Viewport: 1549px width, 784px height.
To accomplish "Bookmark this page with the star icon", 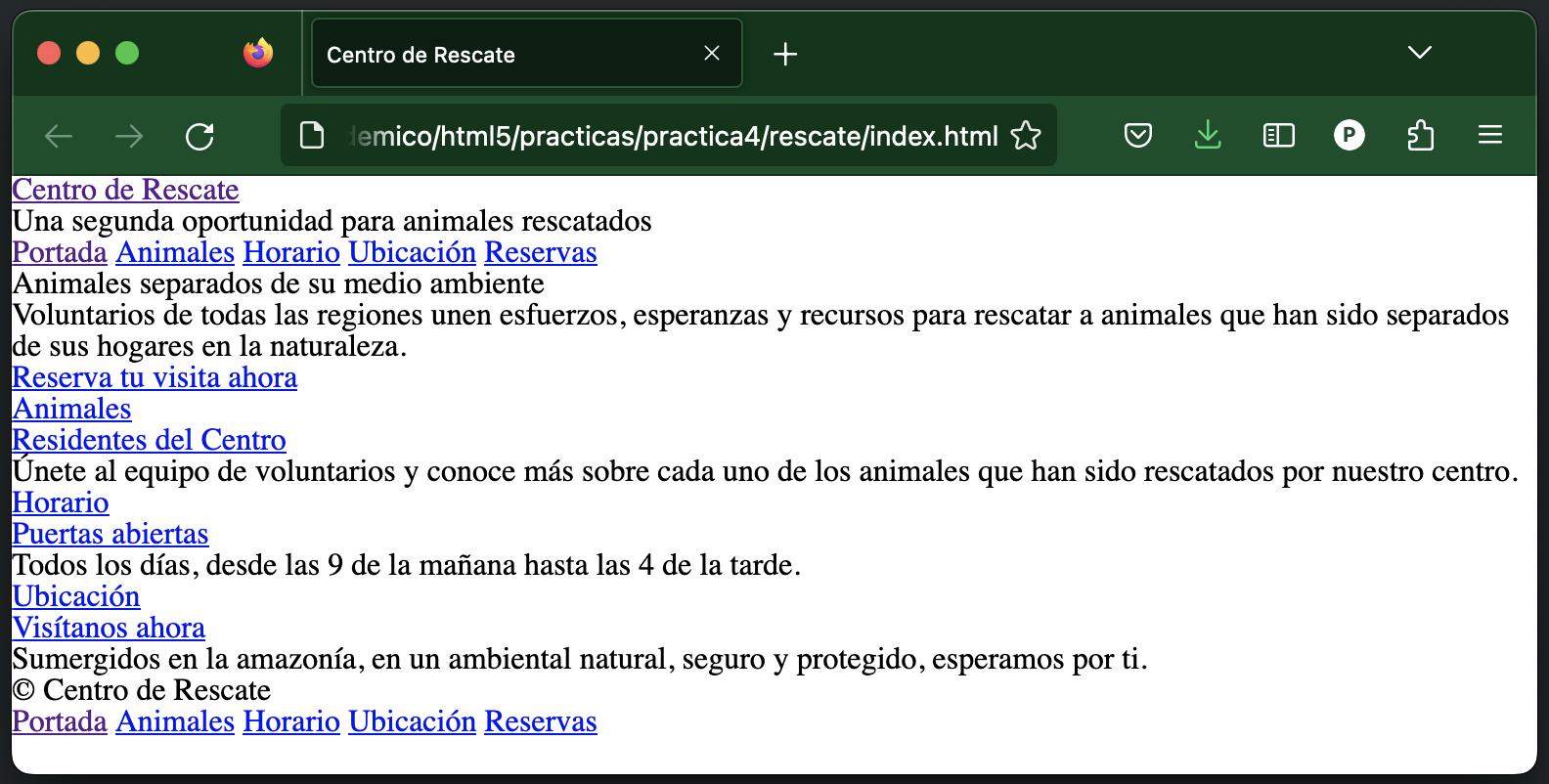I will click(x=1026, y=135).
